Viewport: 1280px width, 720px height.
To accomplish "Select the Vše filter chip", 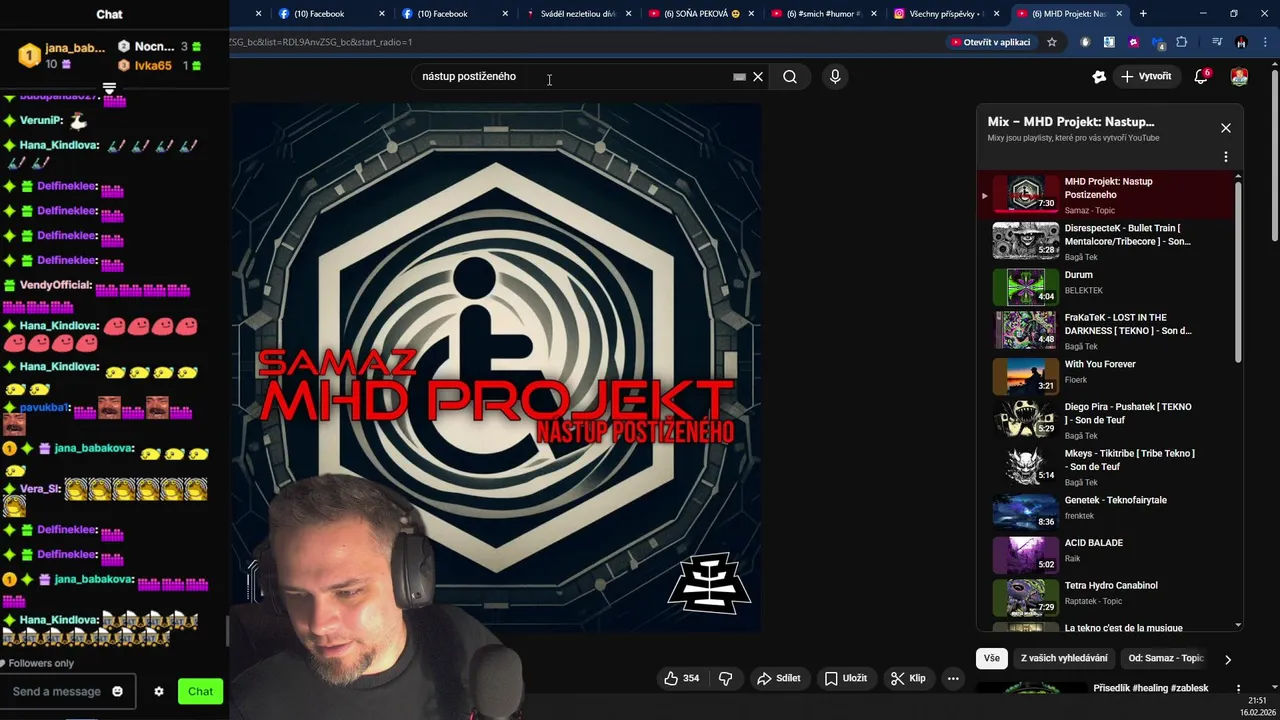I will click(991, 658).
